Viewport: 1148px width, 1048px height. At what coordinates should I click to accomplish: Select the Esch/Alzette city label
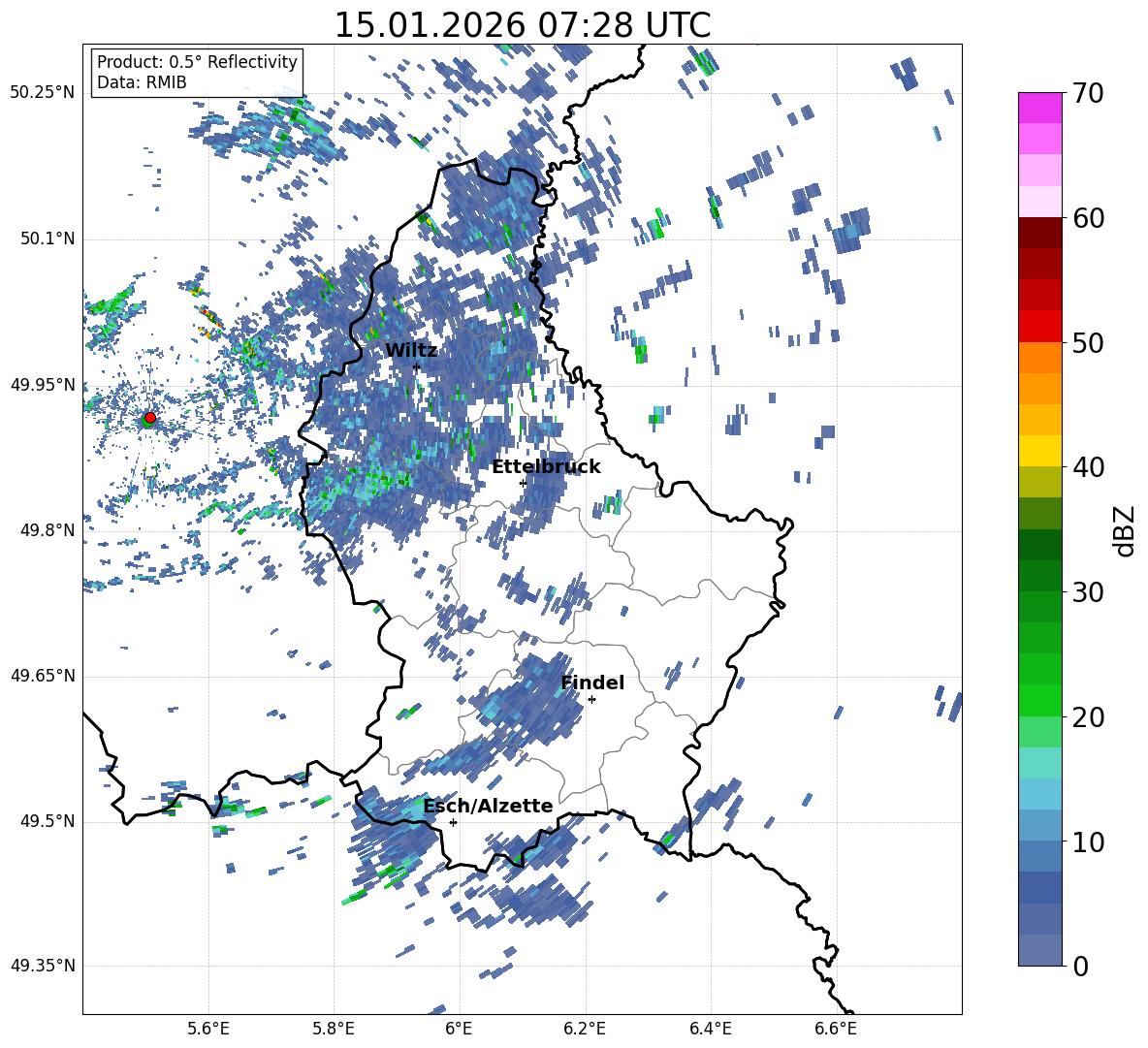coord(488,807)
